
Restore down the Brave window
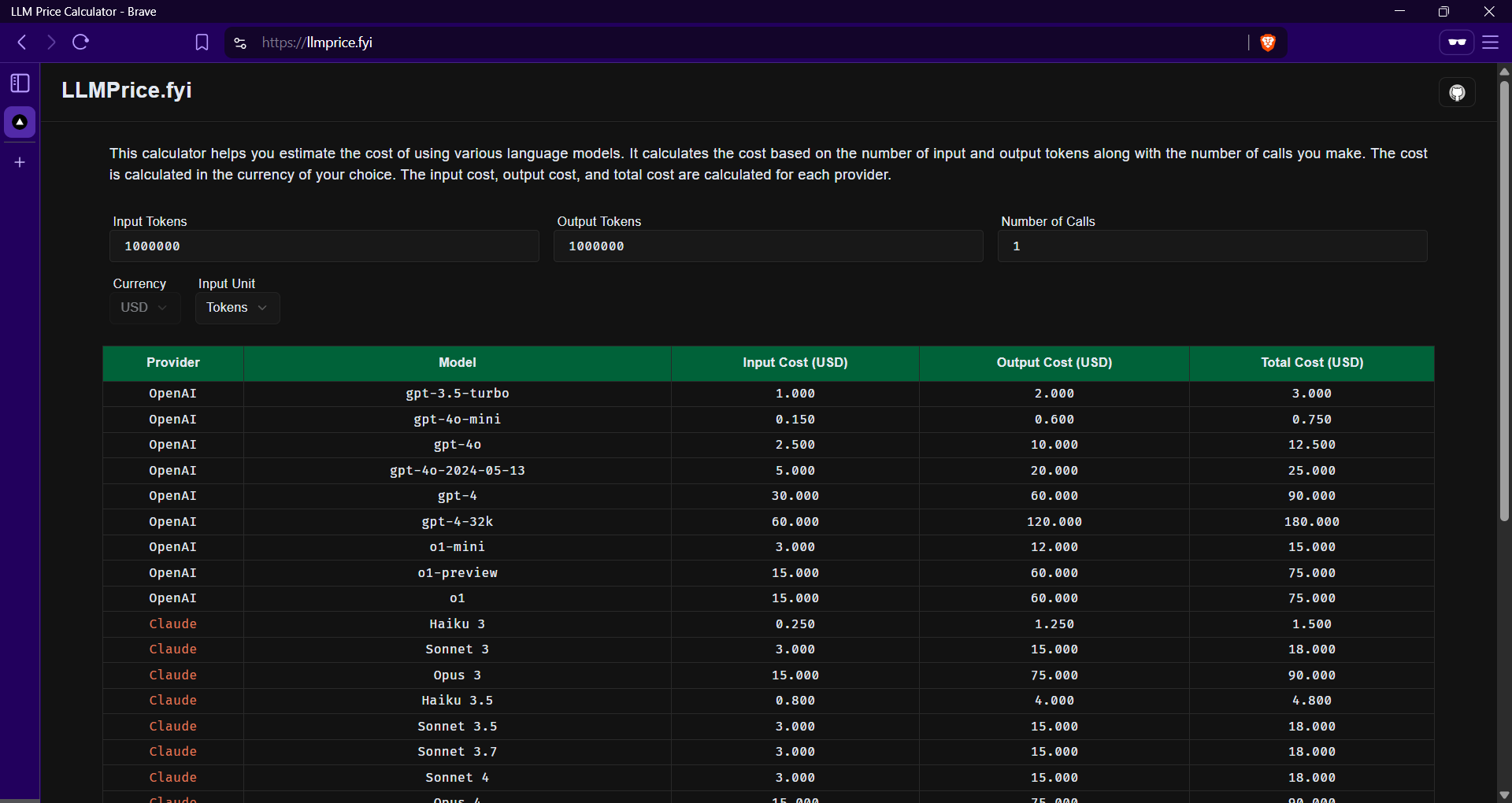coord(1443,11)
